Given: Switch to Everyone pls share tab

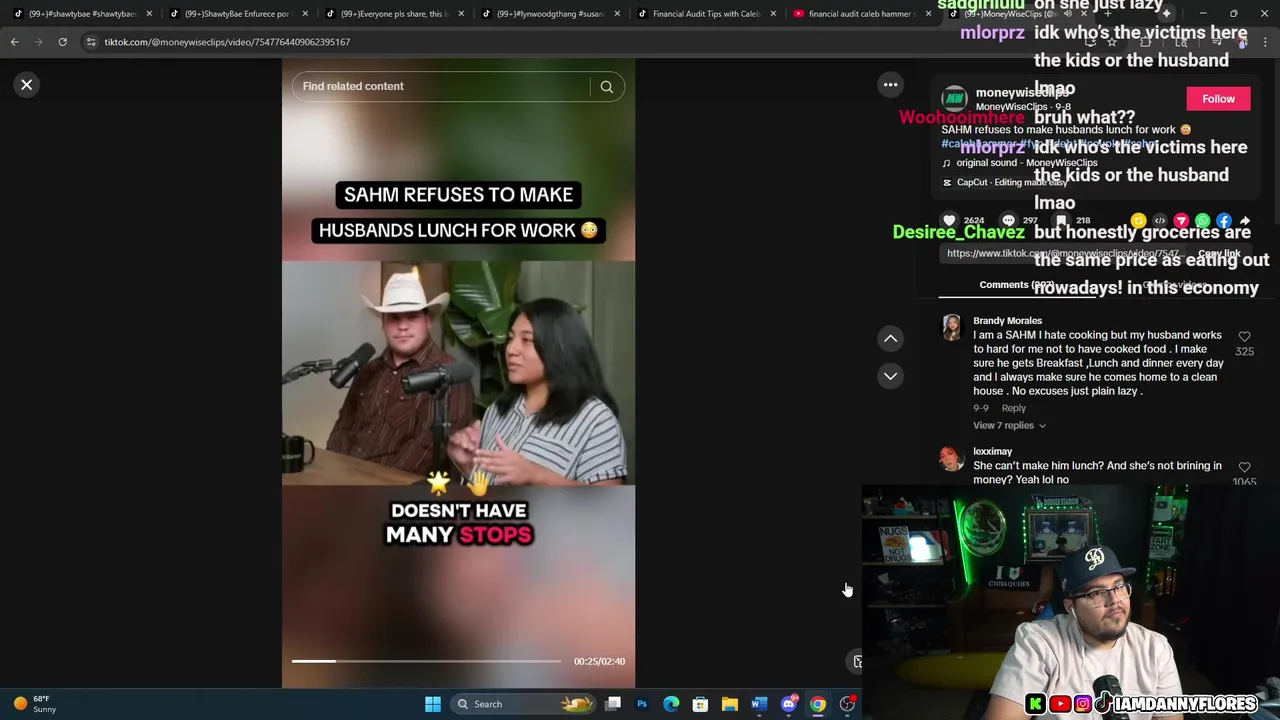Looking at the screenshot, I should click(x=394, y=14).
